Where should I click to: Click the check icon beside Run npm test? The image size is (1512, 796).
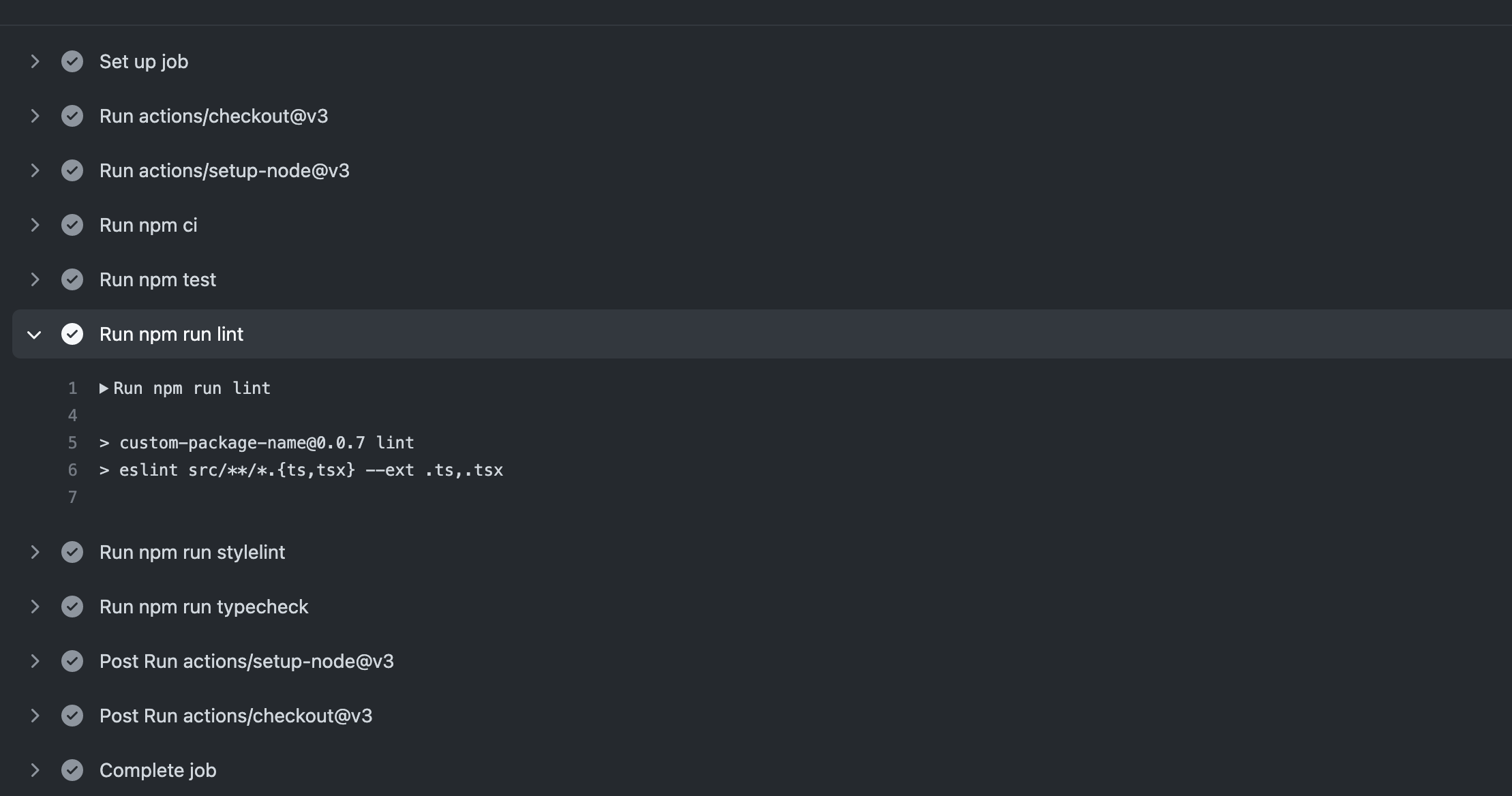coord(72,279)
